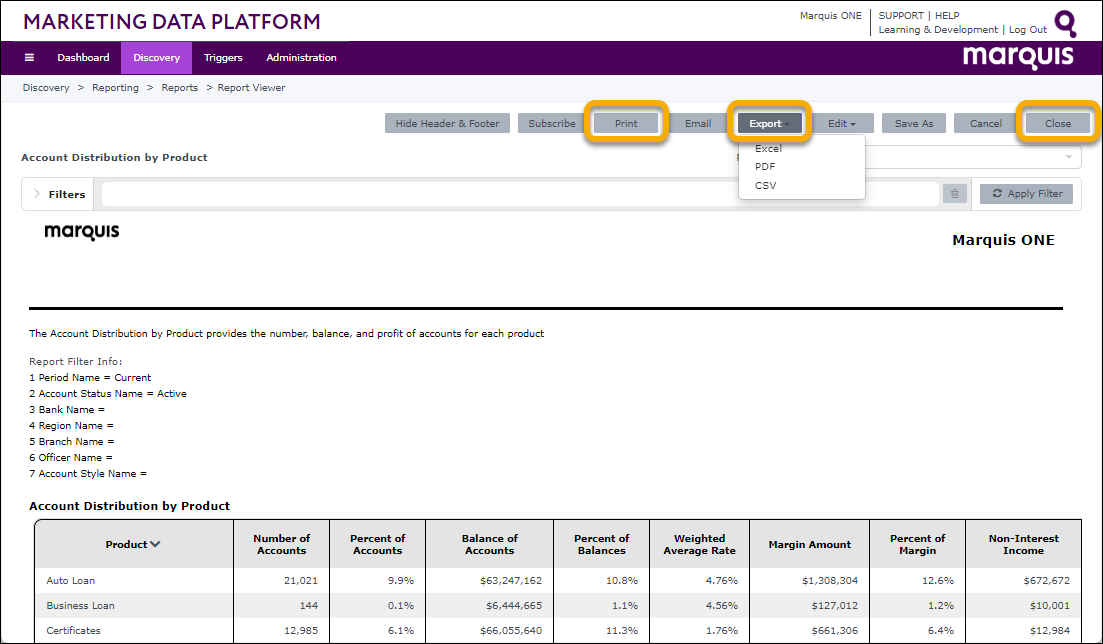Open the SUPPORT link

[900, 15]
